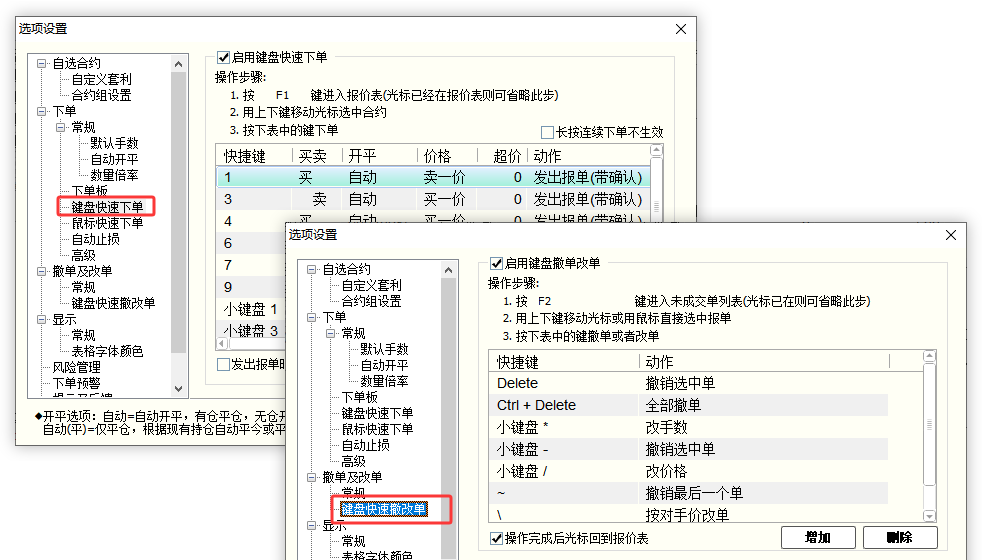
Task: Click the 超价 column header
Action: coord(507,156)
